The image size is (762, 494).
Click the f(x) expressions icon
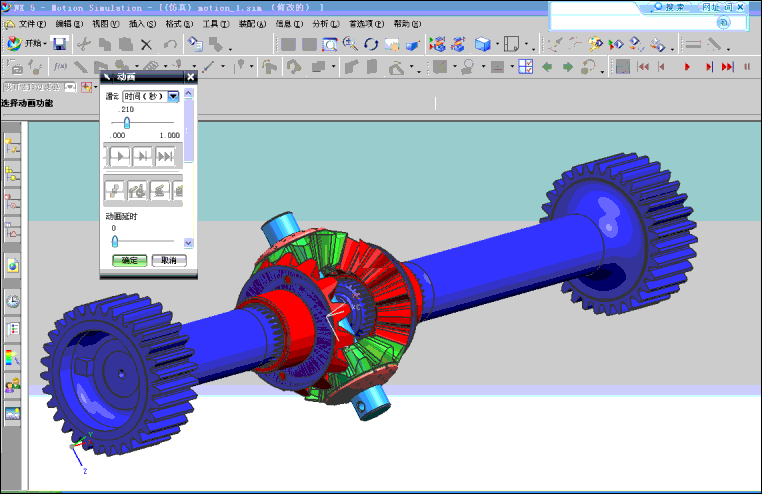point(60,66)
